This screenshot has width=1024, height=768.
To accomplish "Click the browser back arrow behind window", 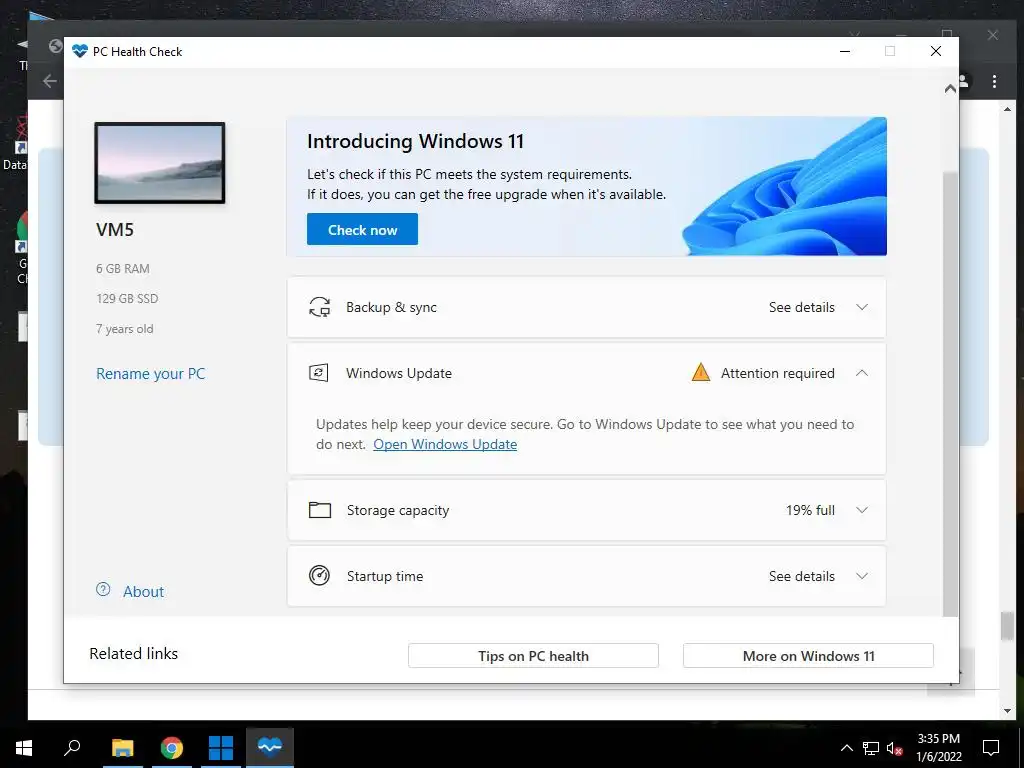I will (50, 81).
